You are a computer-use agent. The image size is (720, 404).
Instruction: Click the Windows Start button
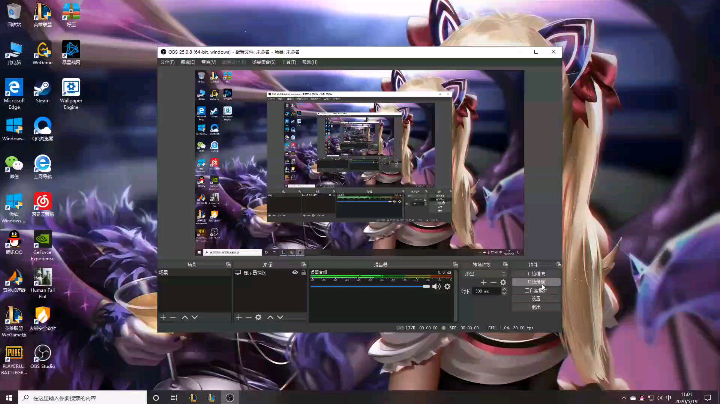[x=9, y=396]
